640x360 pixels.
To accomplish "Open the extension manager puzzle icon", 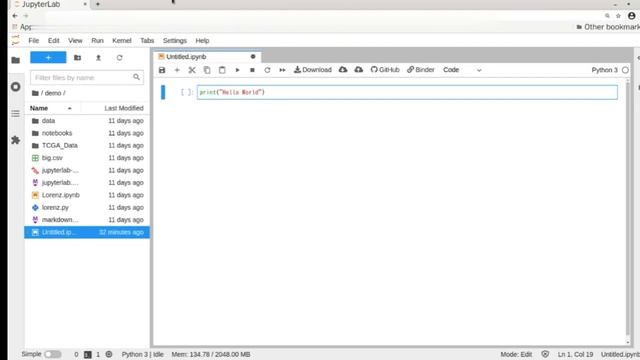I will click(16, 140).
